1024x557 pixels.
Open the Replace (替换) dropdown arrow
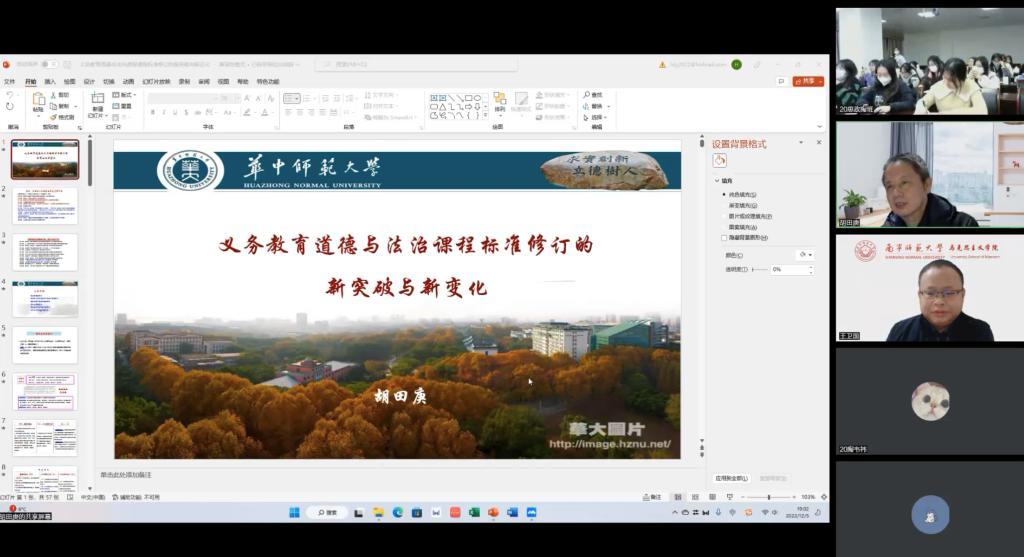(x=609, y=106)
